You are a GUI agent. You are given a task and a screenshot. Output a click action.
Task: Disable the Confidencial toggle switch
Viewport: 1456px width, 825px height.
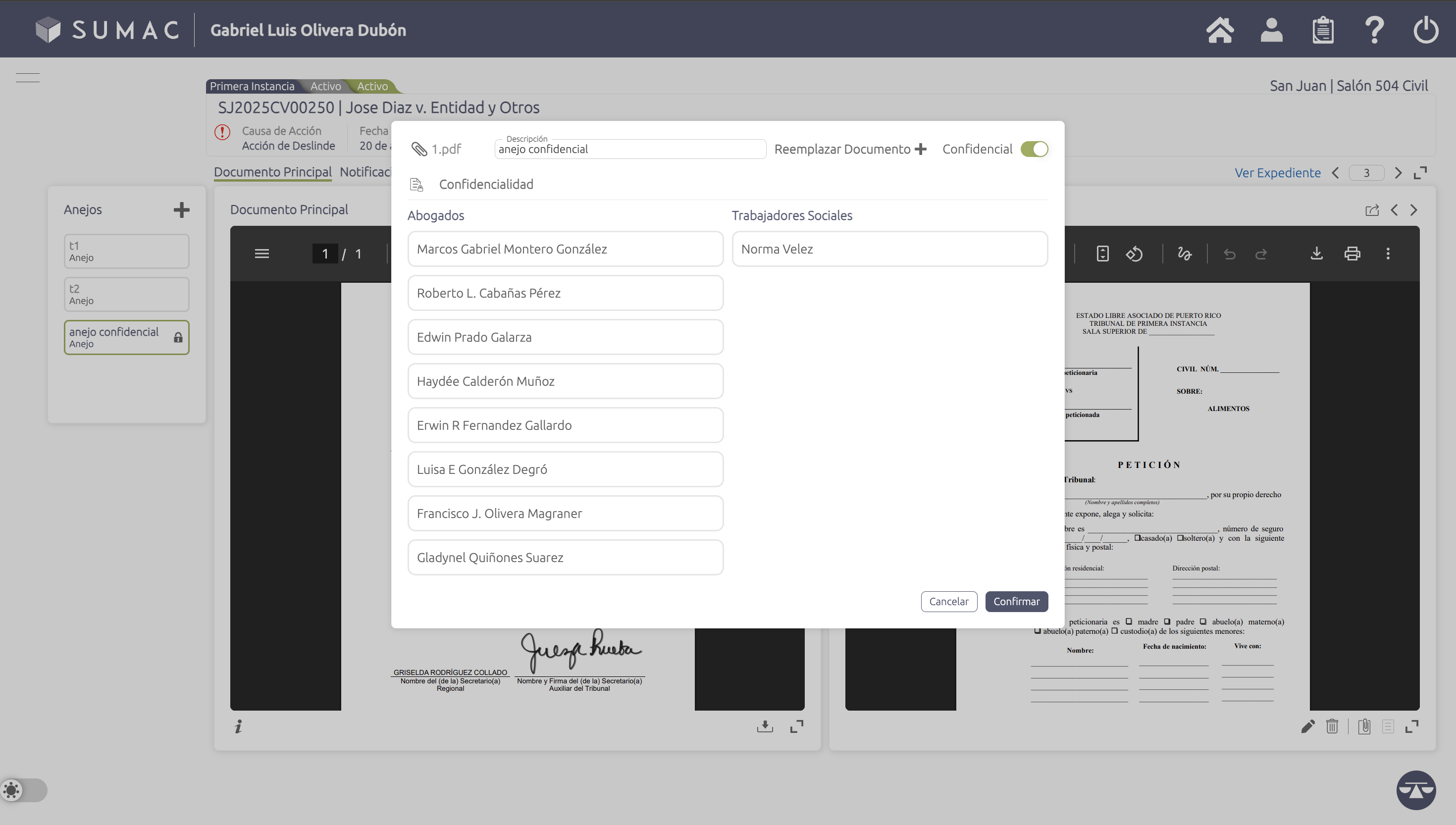(1034, 149)
